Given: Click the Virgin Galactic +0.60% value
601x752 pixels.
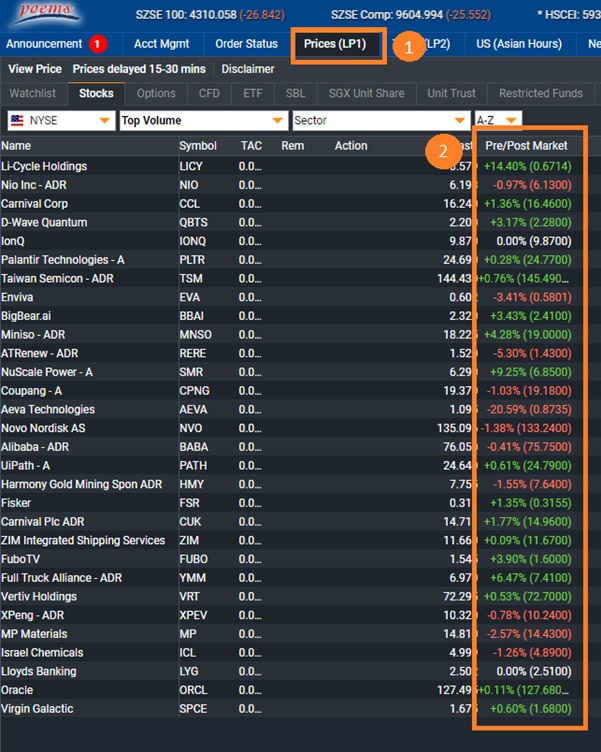Looking at the screenshot, I should [531, 709].
